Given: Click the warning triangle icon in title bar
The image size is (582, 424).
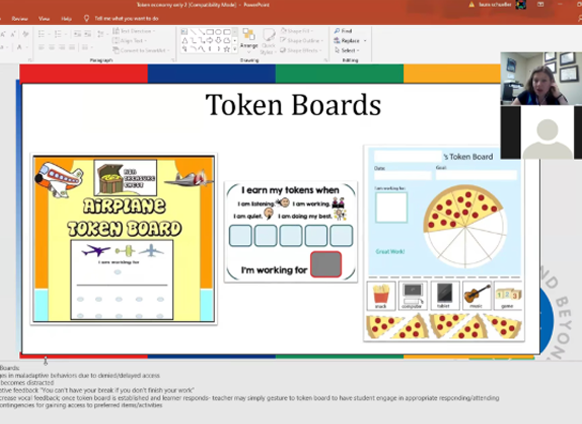Looking at the screenshot, I should [472, 4].
